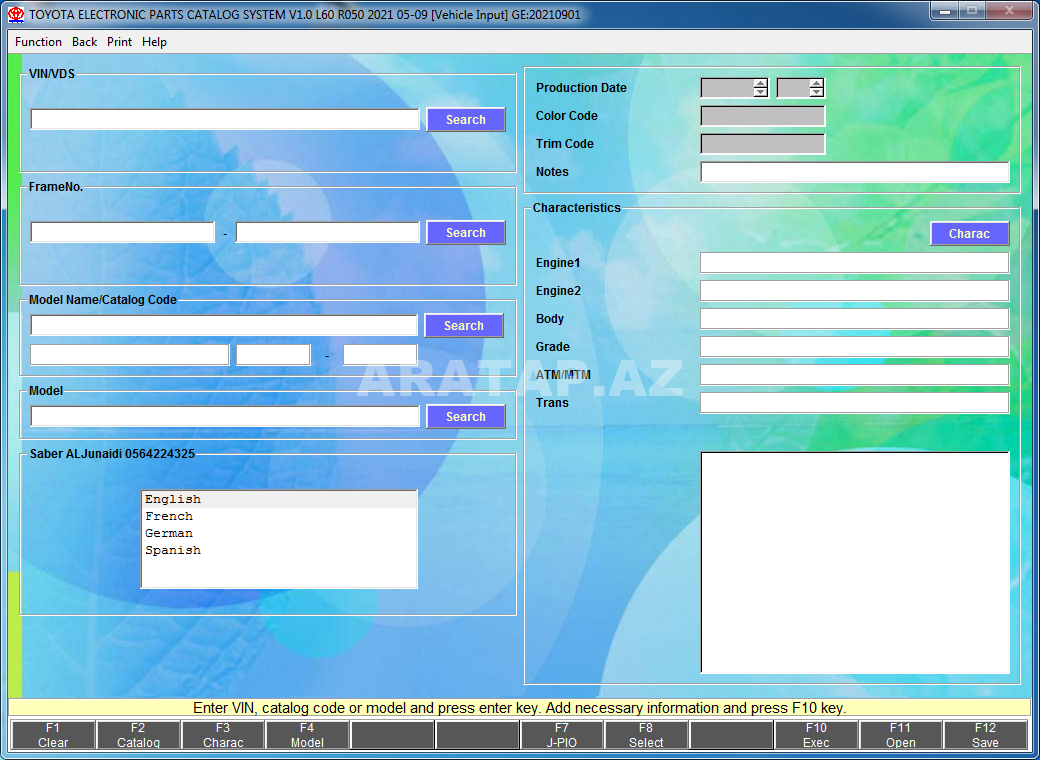This screenshot has width=1040, height=760.
Task: Click the Model Name/Catalog Code input field
Action: pos(224,325)
